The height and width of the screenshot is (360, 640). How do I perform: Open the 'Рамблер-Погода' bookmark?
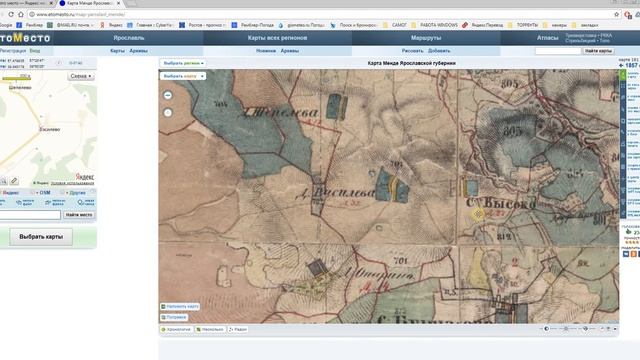click(253, 25)
